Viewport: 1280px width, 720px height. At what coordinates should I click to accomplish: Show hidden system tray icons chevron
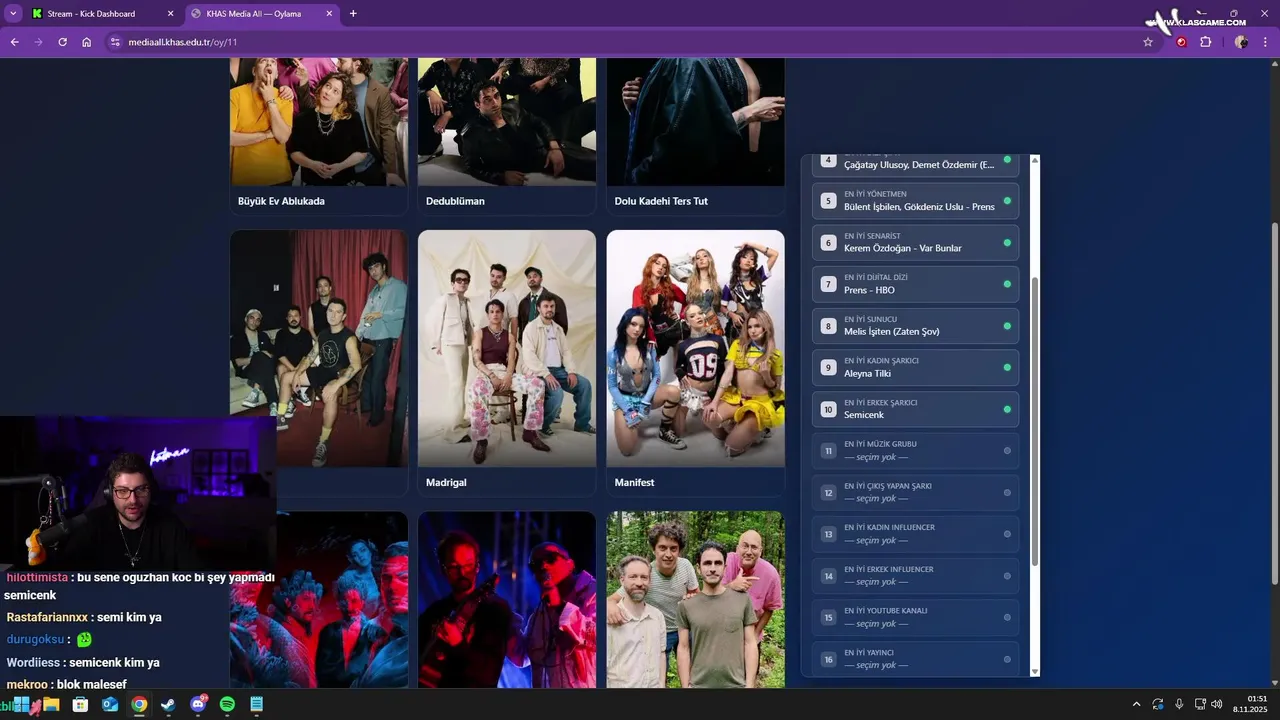(1136, 705)
